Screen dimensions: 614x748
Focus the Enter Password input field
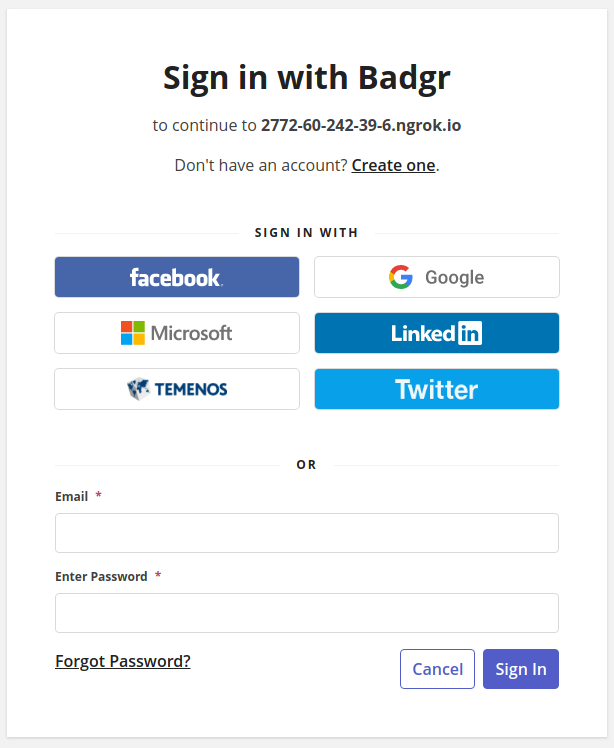pos(307,613)
